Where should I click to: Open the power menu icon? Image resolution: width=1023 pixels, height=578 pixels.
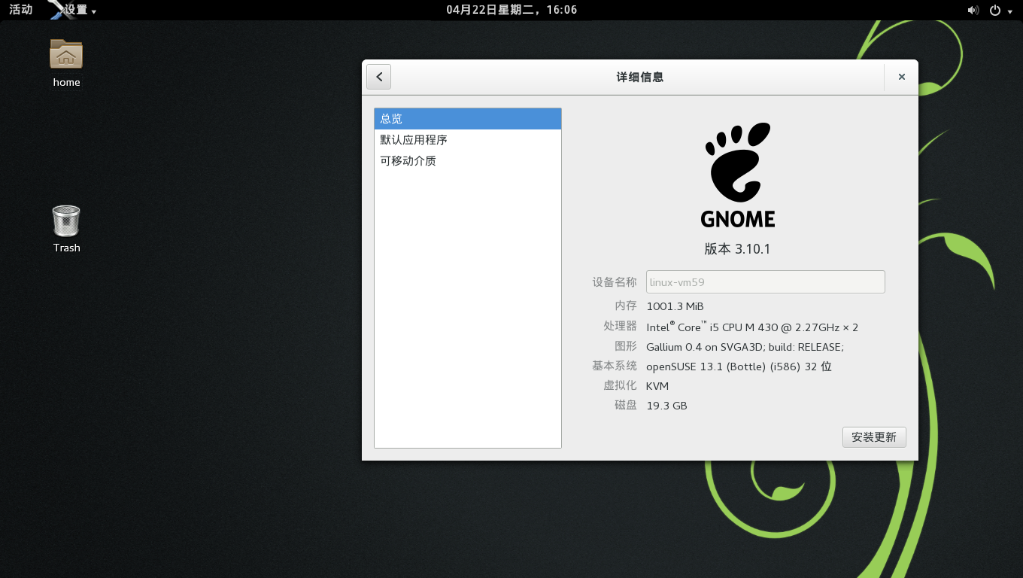(995, 10)
